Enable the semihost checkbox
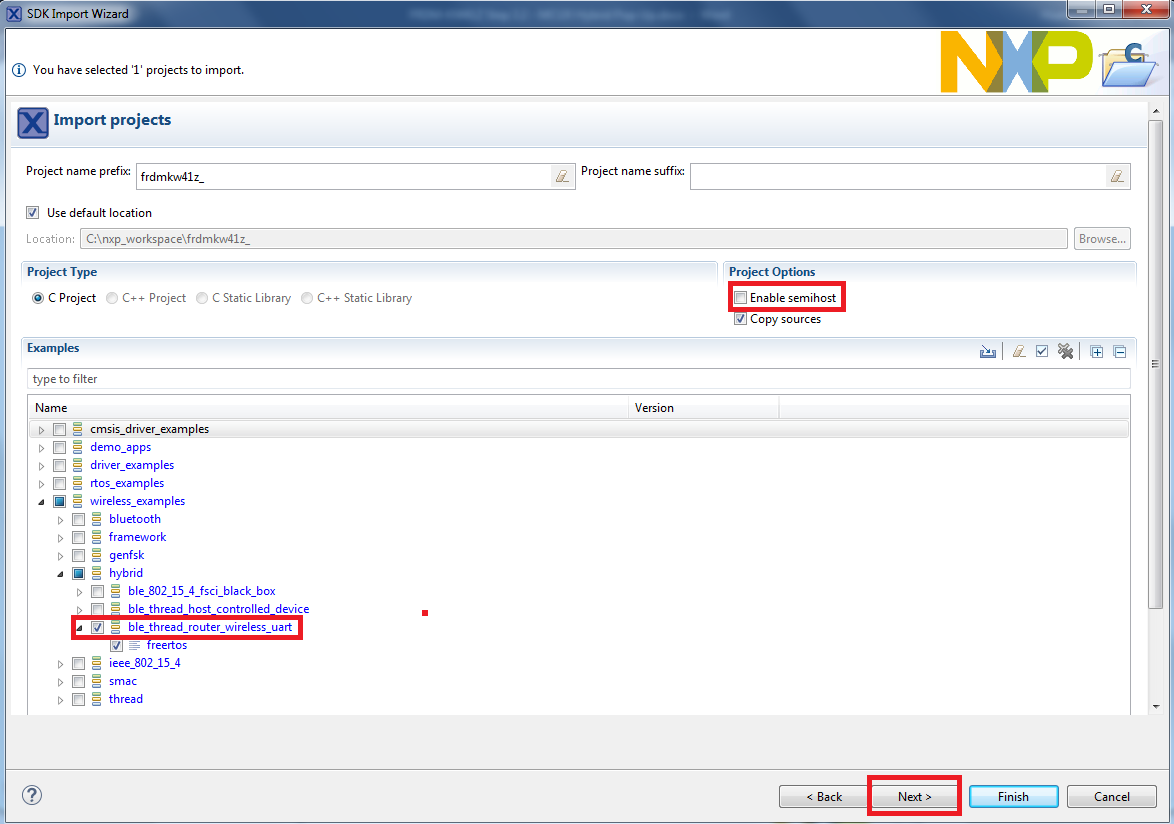The image size is (1174, 824). (740, 298)
